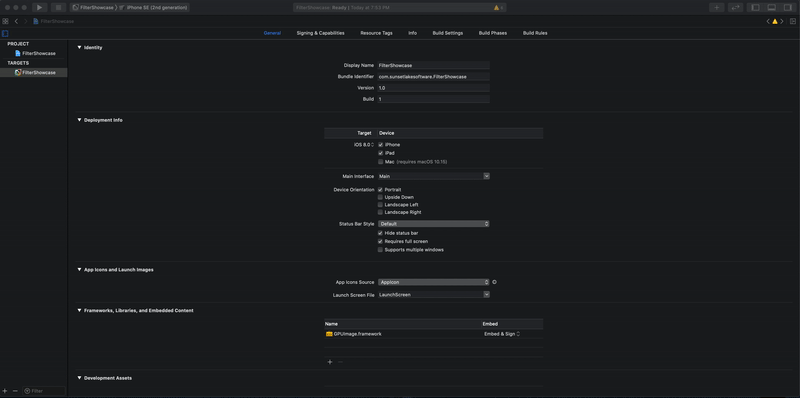Open the Build Rules tab

(535, 33)
